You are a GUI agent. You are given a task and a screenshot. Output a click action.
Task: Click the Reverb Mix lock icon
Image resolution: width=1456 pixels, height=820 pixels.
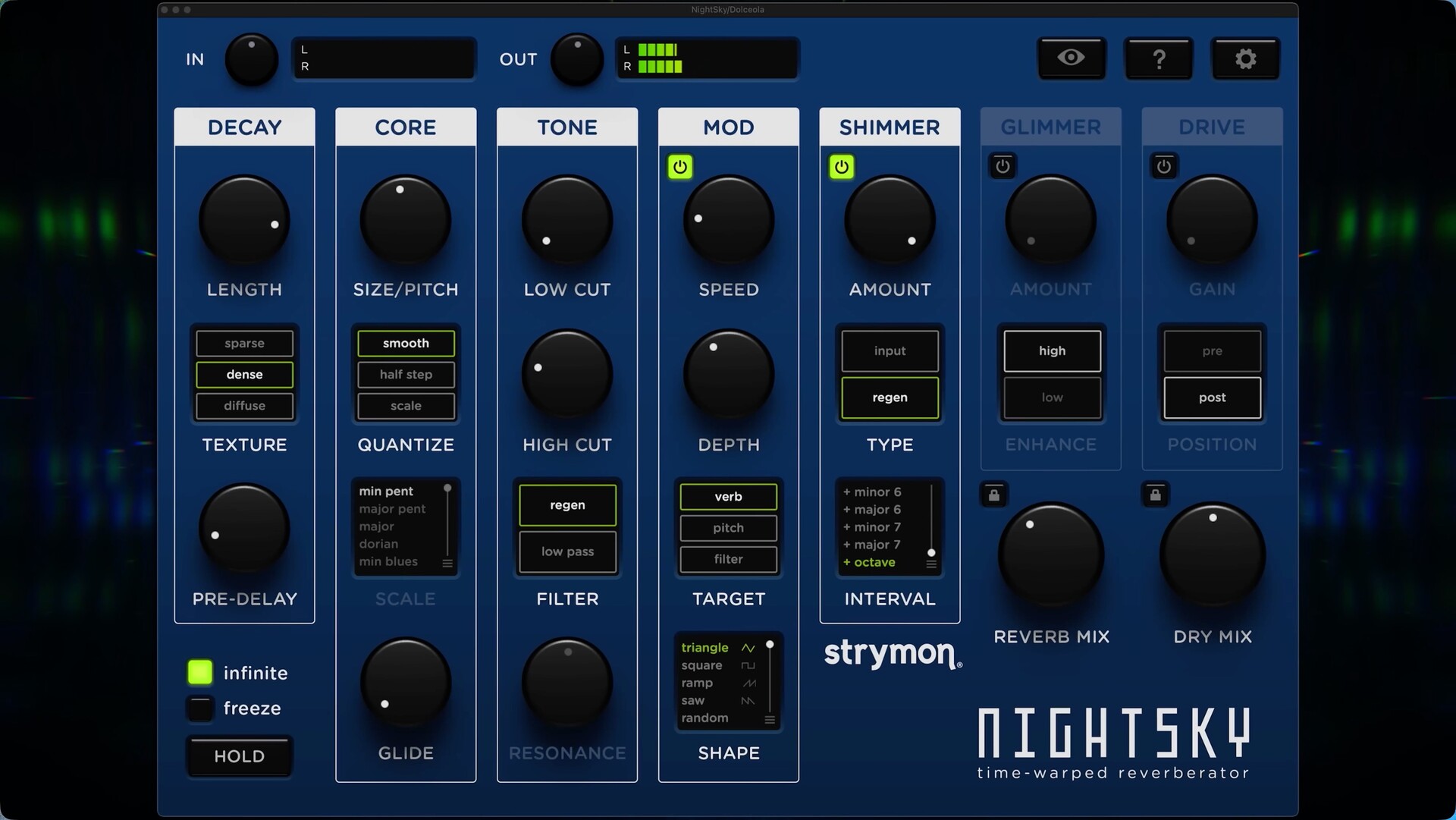[x=994, y=495]
